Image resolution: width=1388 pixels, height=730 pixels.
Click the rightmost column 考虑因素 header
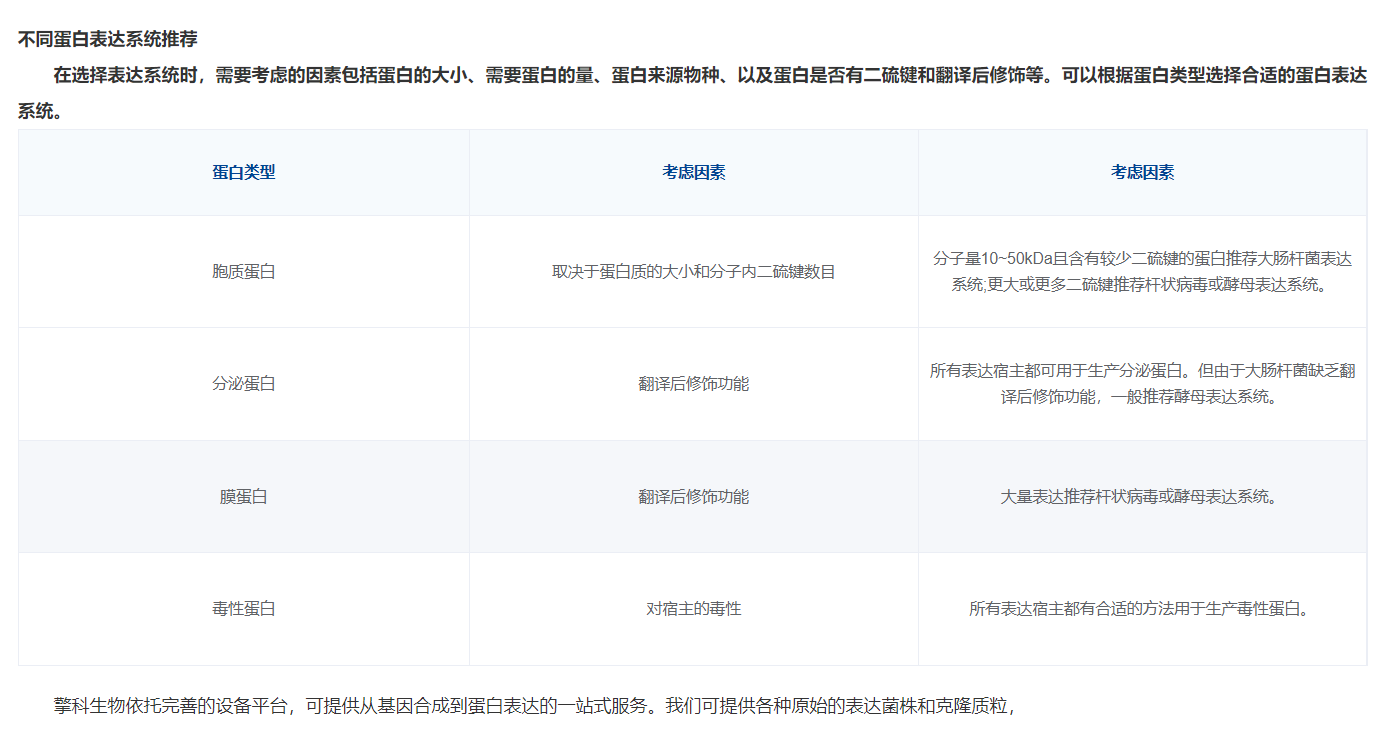click(1142, 172)
